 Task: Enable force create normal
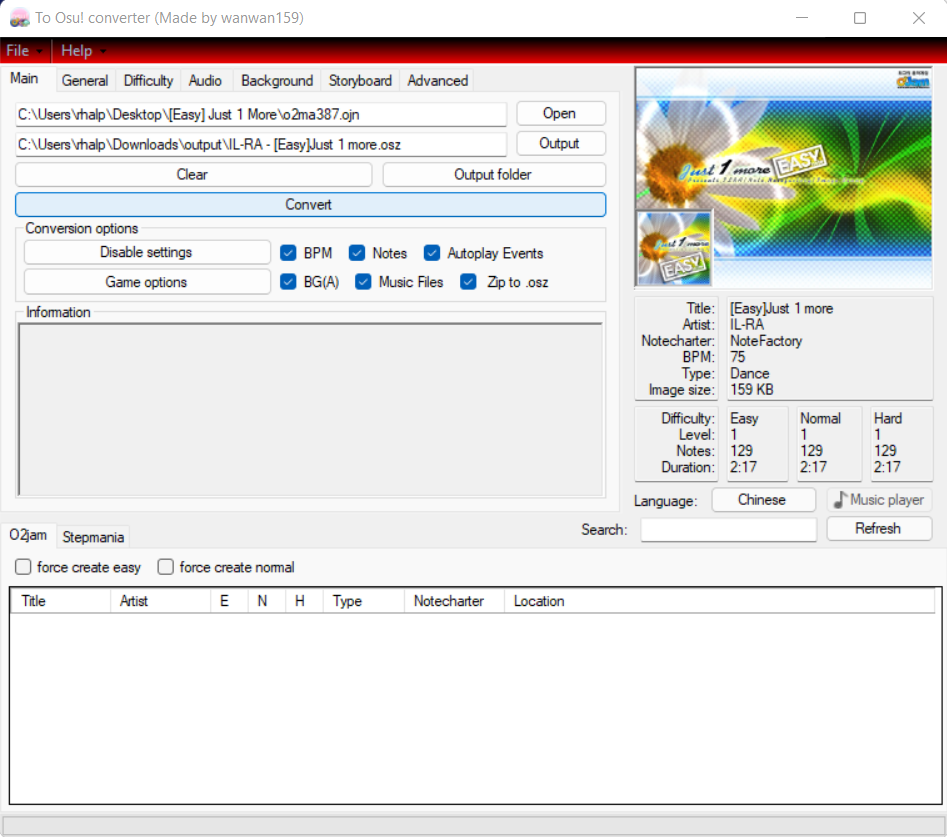pos(165,567)
